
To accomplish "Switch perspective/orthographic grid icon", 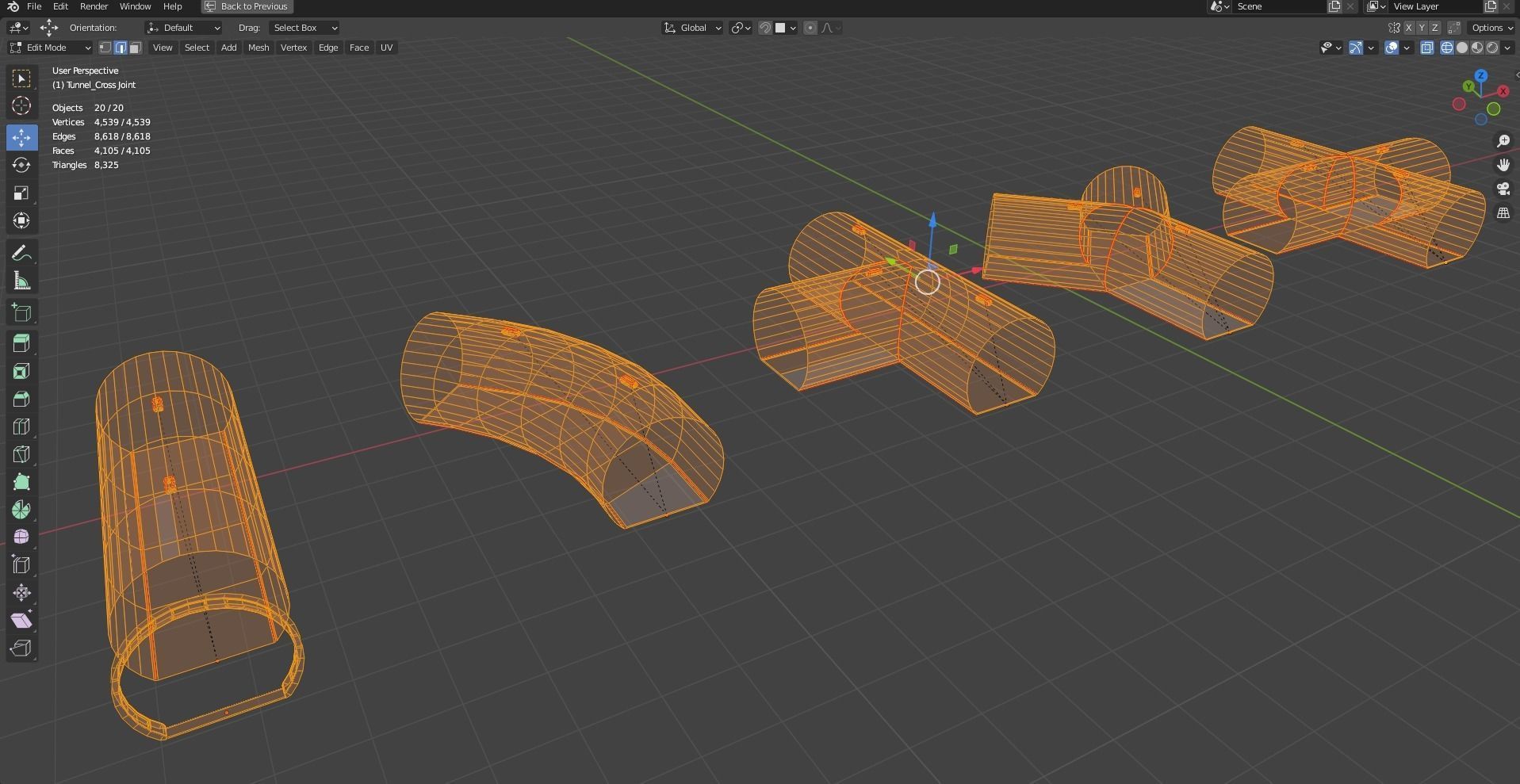I will point(1503,213).
